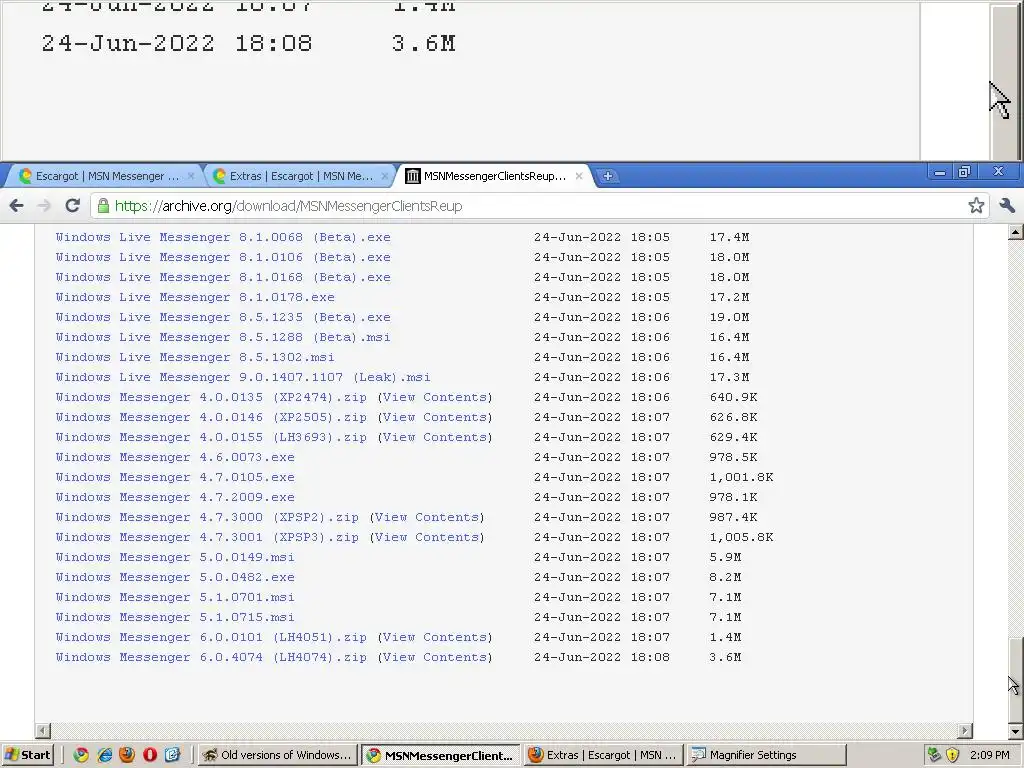
Task: Download Windows Messenger 4.7.0105.exe
Action: (x=175, y=477)
